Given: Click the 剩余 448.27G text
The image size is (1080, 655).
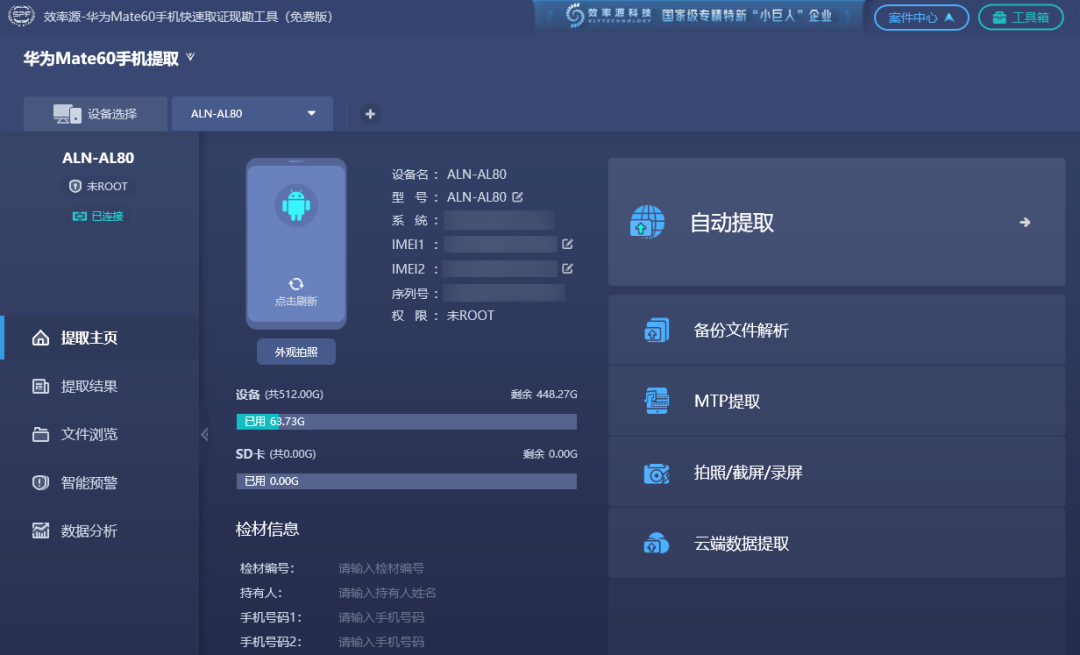Looking at the screenshot, I should coord(543,394).
